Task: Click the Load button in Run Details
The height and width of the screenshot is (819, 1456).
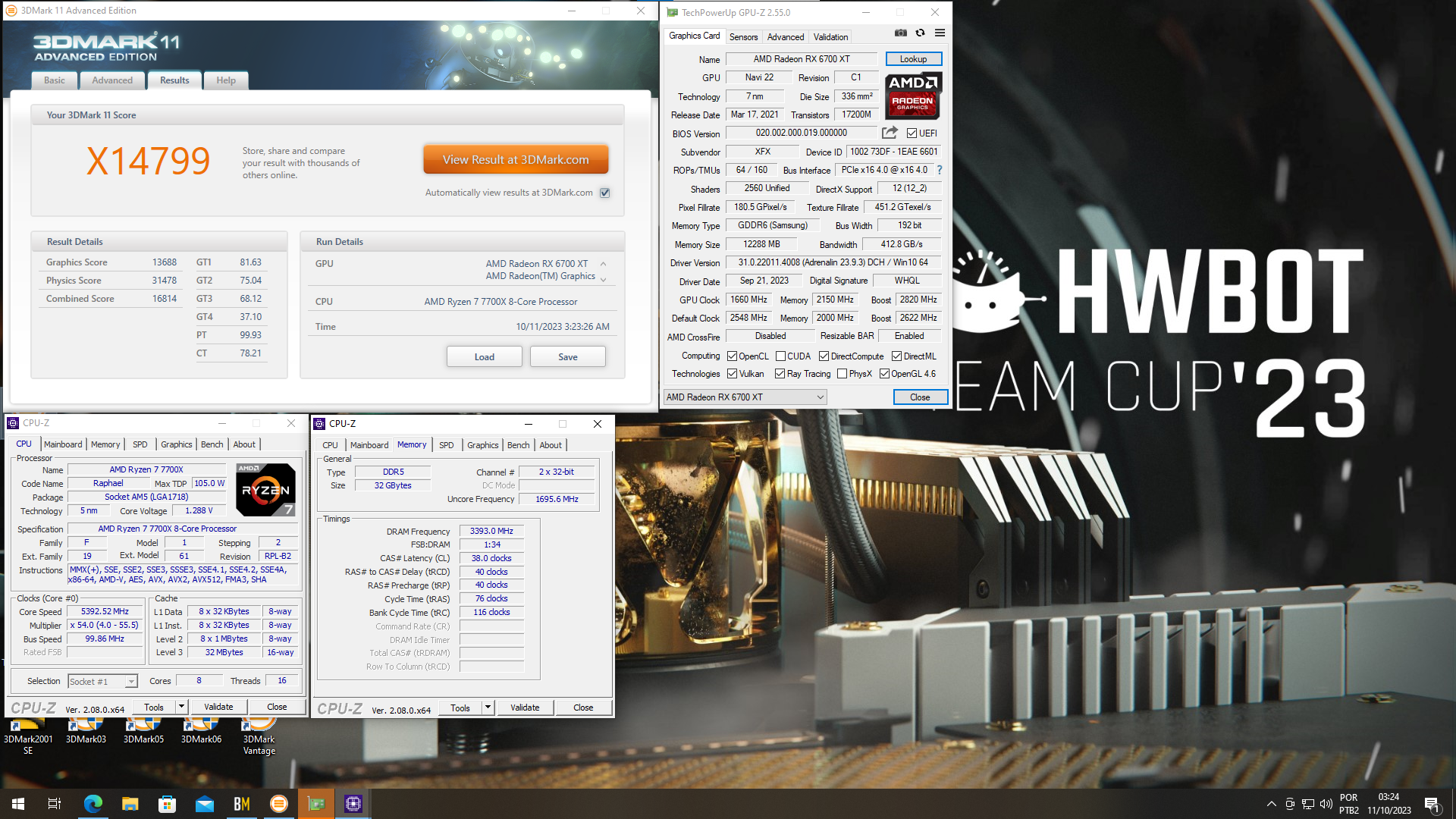Action: [485, 356]
